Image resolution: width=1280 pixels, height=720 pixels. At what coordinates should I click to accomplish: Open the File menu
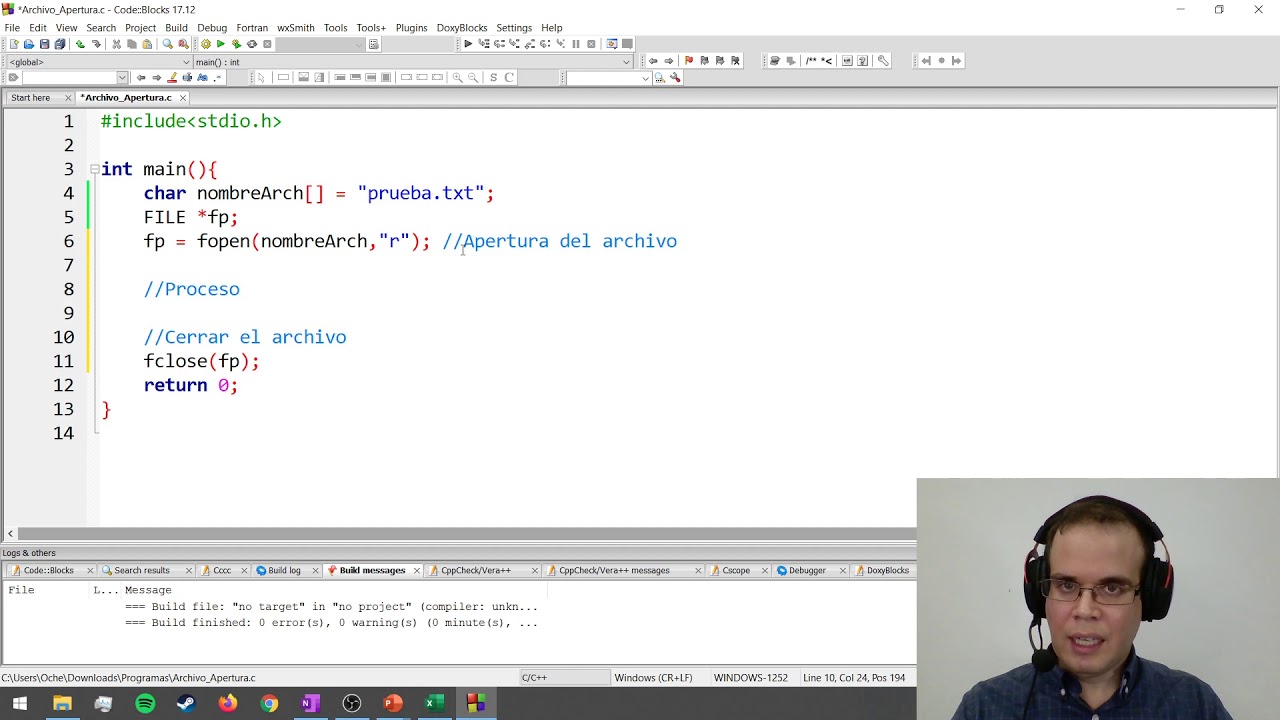12,28
